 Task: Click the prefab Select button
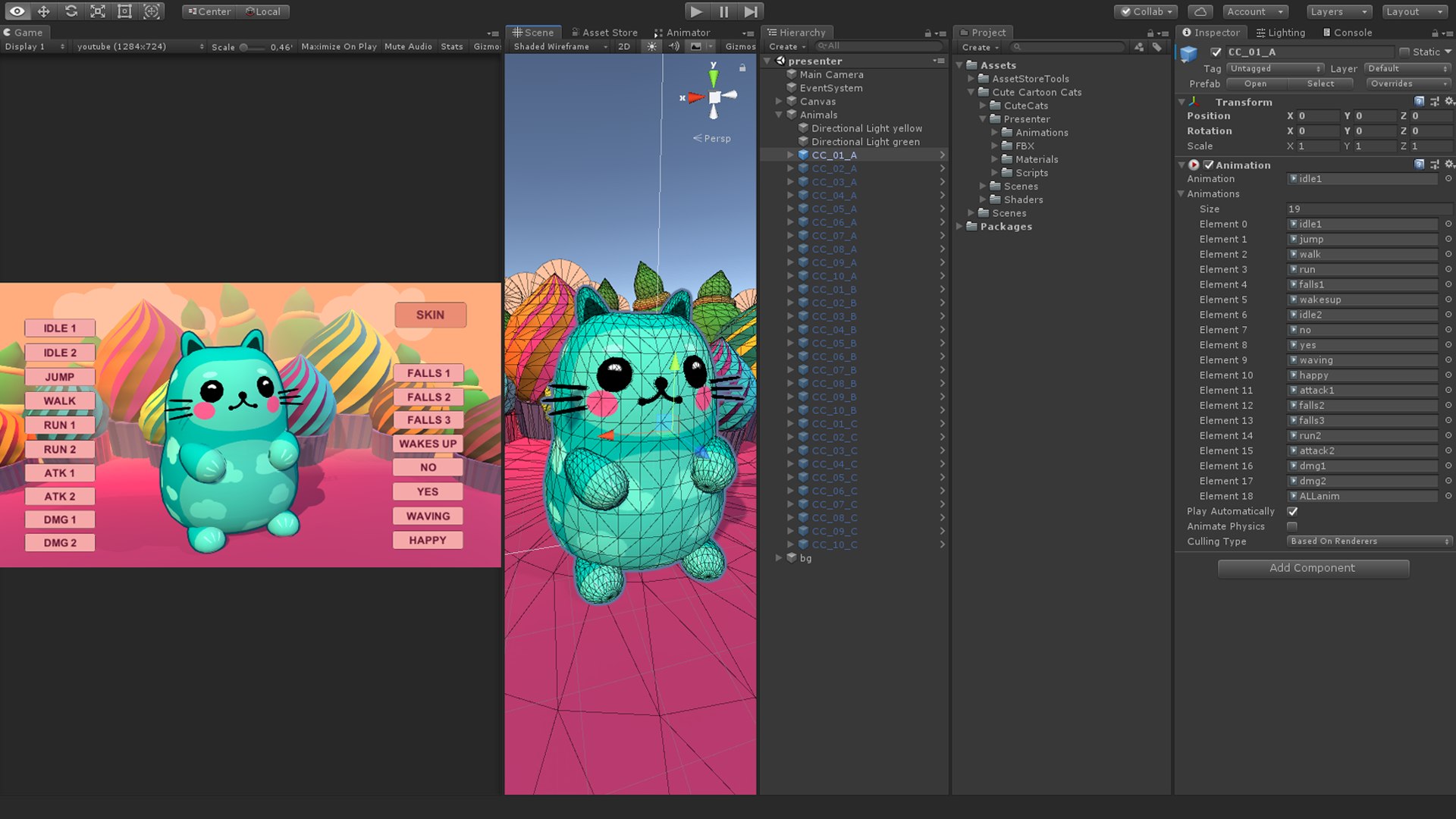click(1320, 83)
